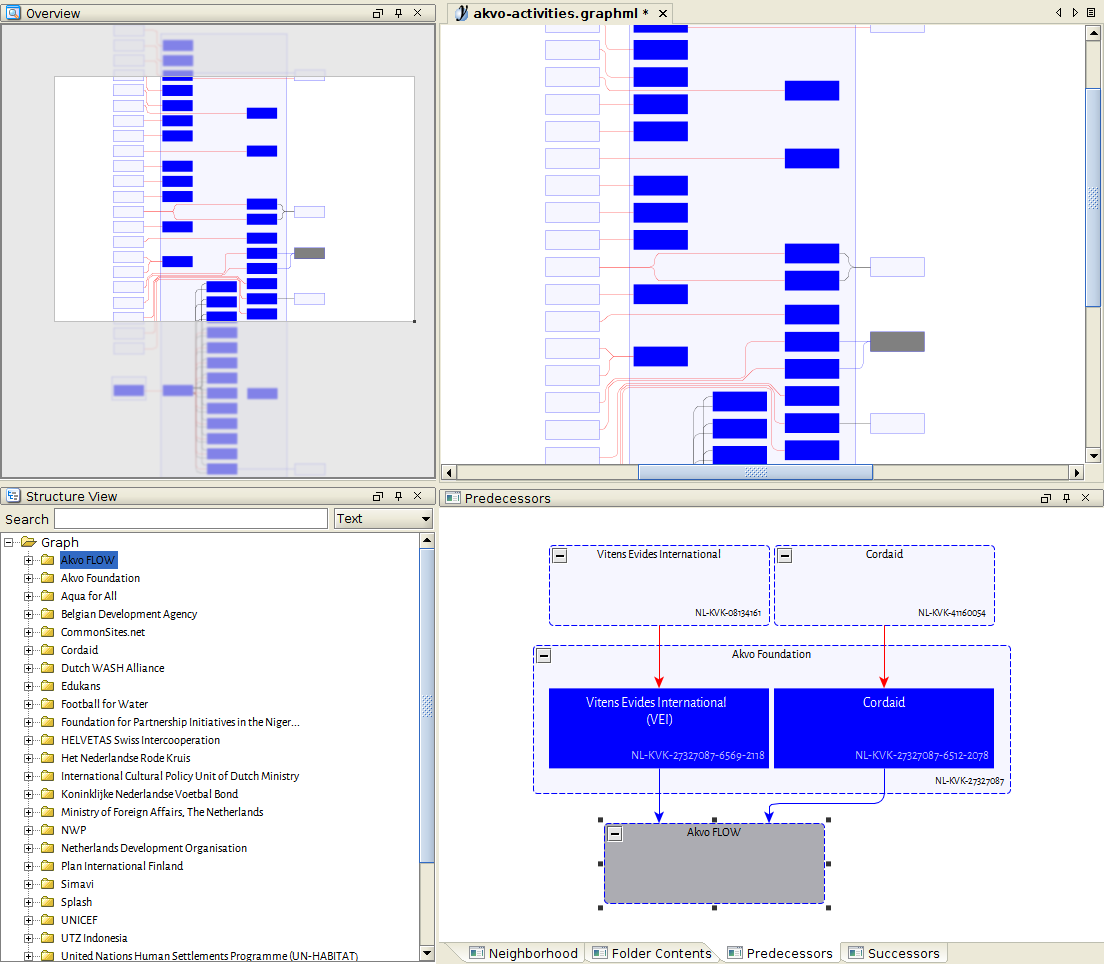Collapse the Graph root tree node
Screen dimensions: 1104x964
tap(9, 542)
